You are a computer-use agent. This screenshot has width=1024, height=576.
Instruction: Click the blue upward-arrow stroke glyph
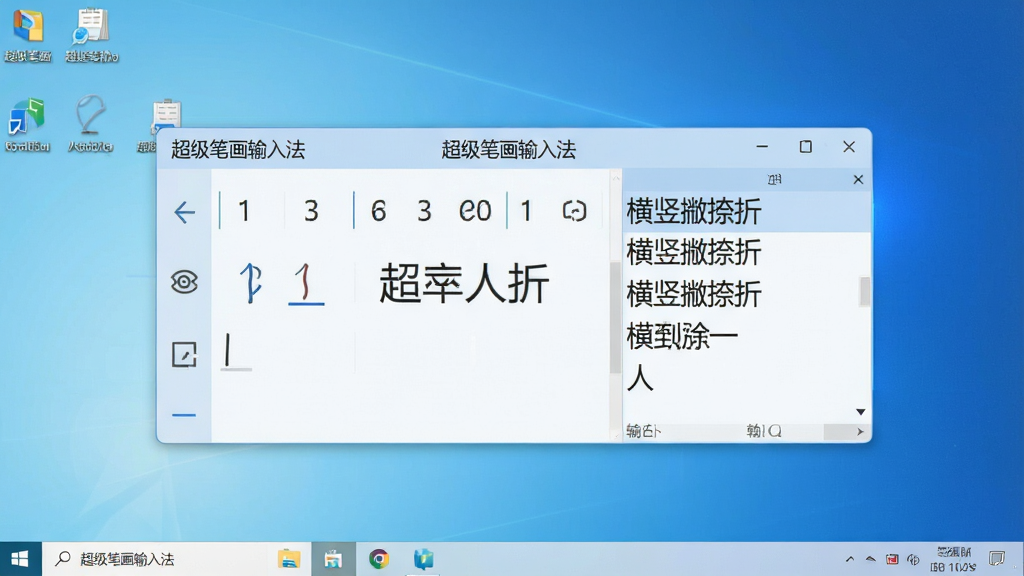click(251, 283)
